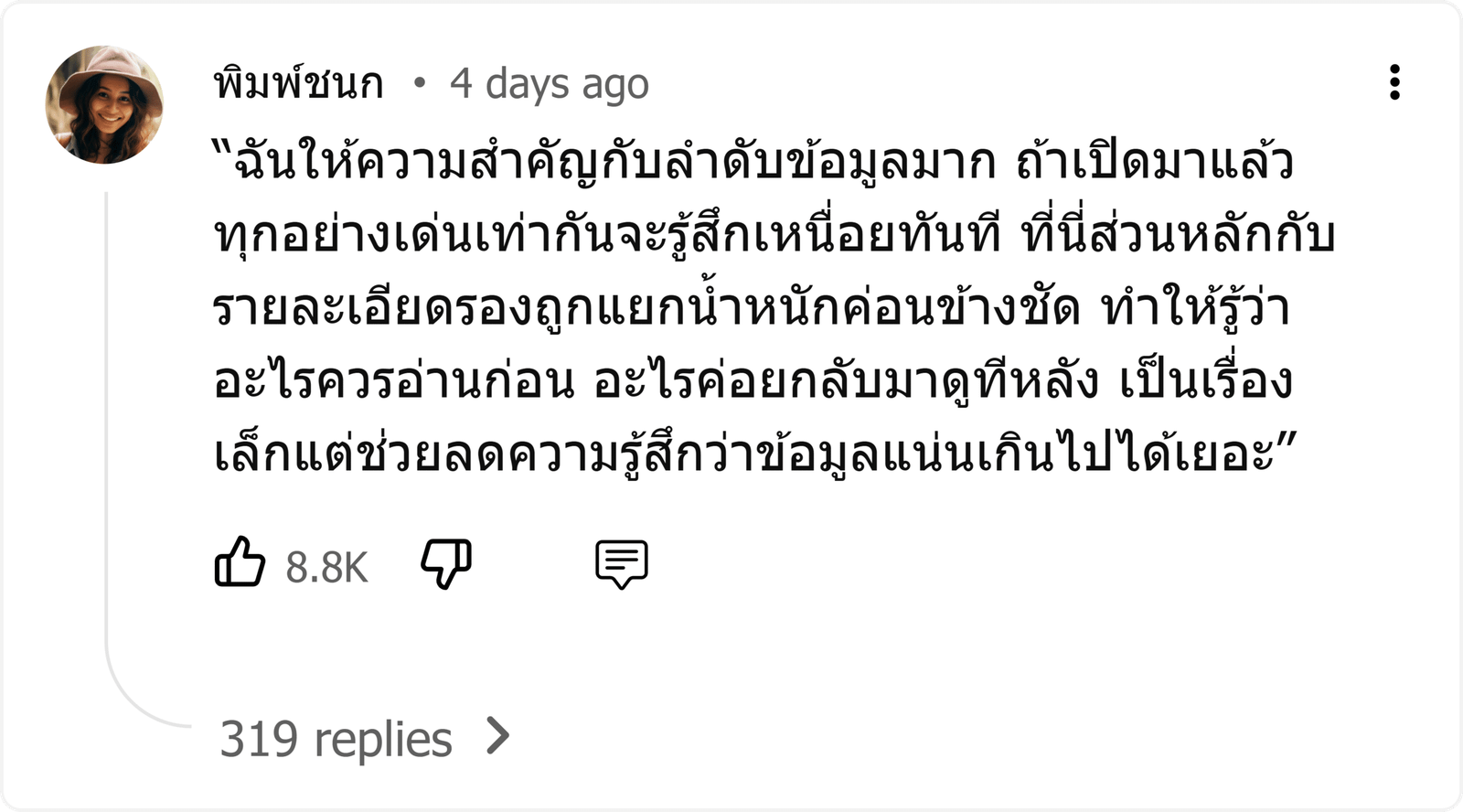Screen dimensions: 1463x812
Task: Click the dot separator before the timestamp
Action: (x=420, y=83)
